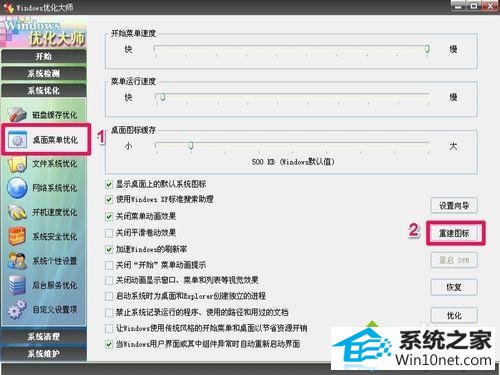Enable 关闭平滑卷动效果
This screenshot has width=500, height=375.
[109, 233]
